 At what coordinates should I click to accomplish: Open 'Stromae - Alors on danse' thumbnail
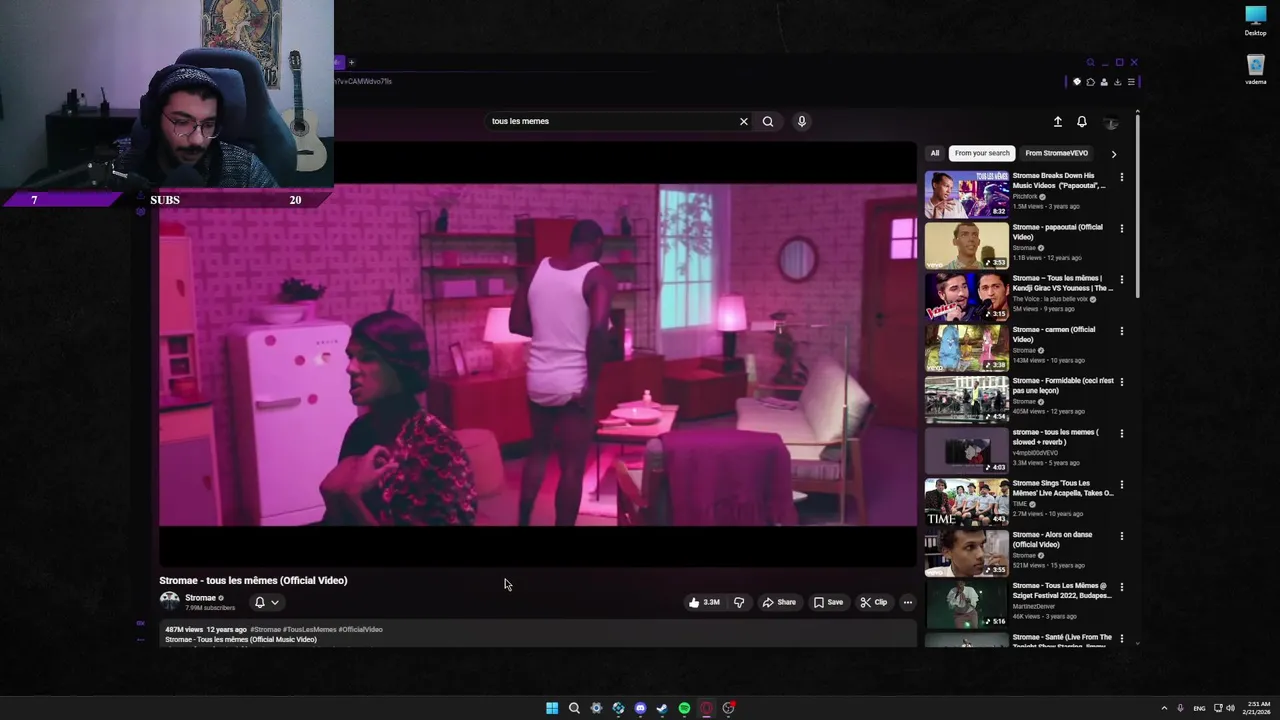point(966,553)
